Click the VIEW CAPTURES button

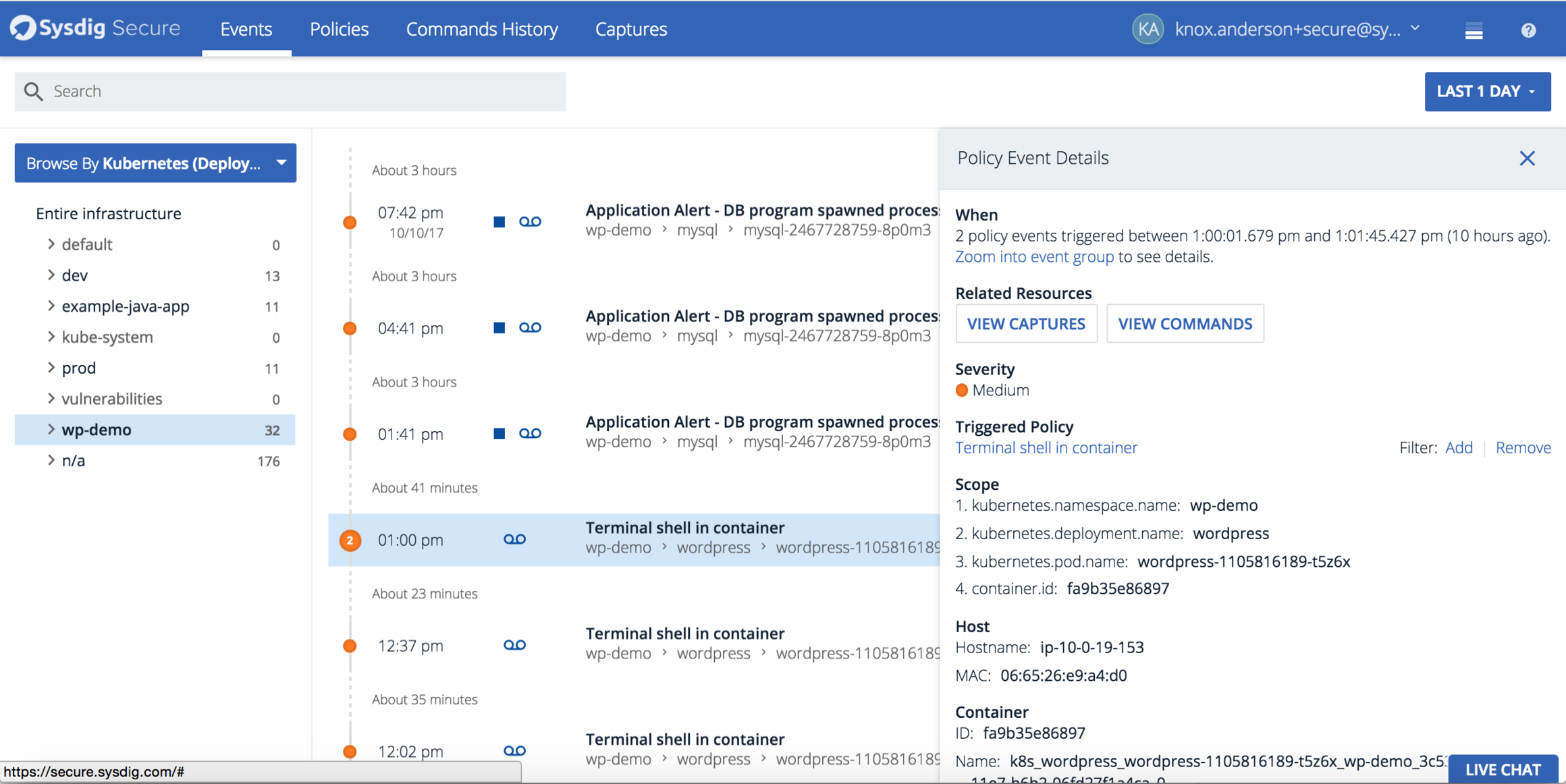click(1026, 324)
